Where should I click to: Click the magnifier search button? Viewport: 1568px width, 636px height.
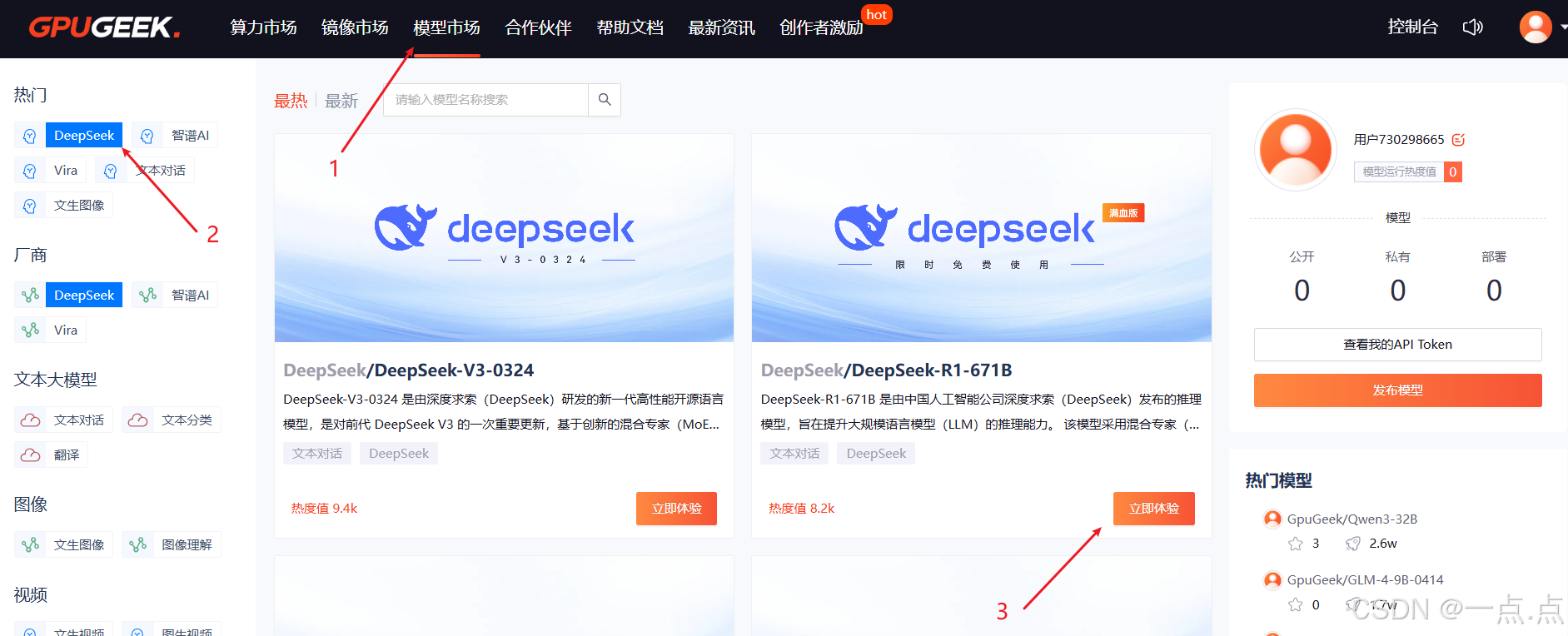[605, 100]
